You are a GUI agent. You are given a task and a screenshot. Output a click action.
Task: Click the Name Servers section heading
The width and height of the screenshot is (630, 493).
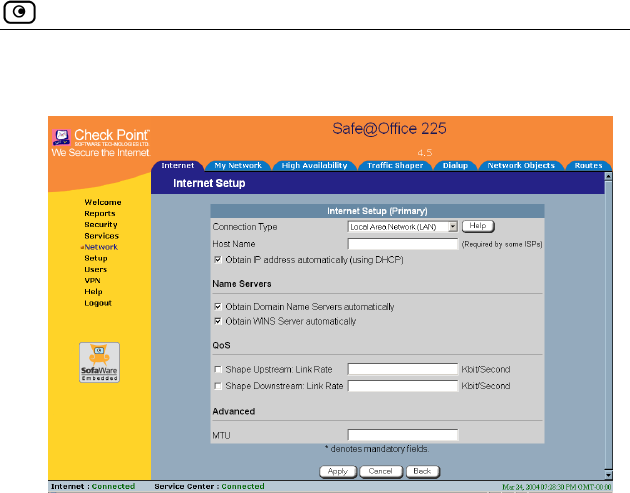[x=242, y=284]
